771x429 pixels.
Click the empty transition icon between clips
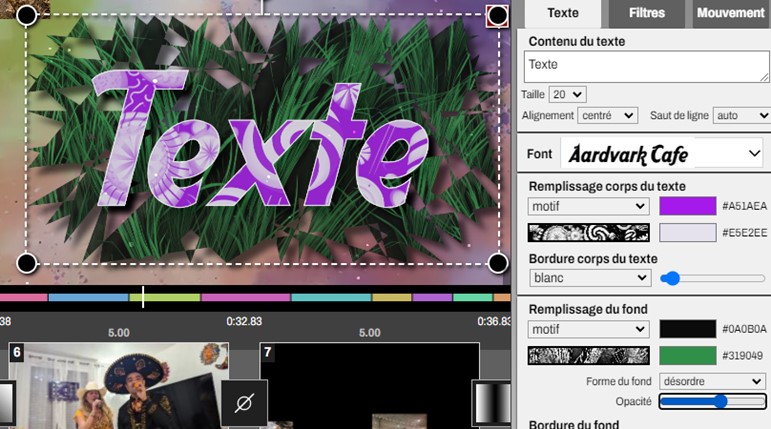(244, 403)
